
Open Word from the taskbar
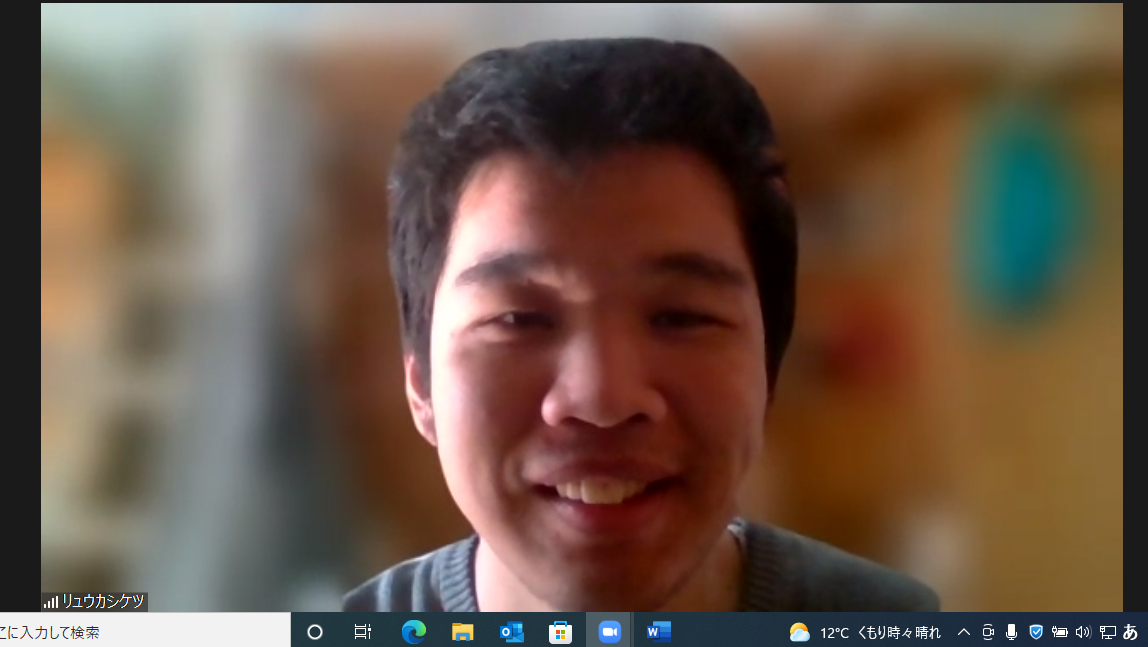[x=658, y=632]
